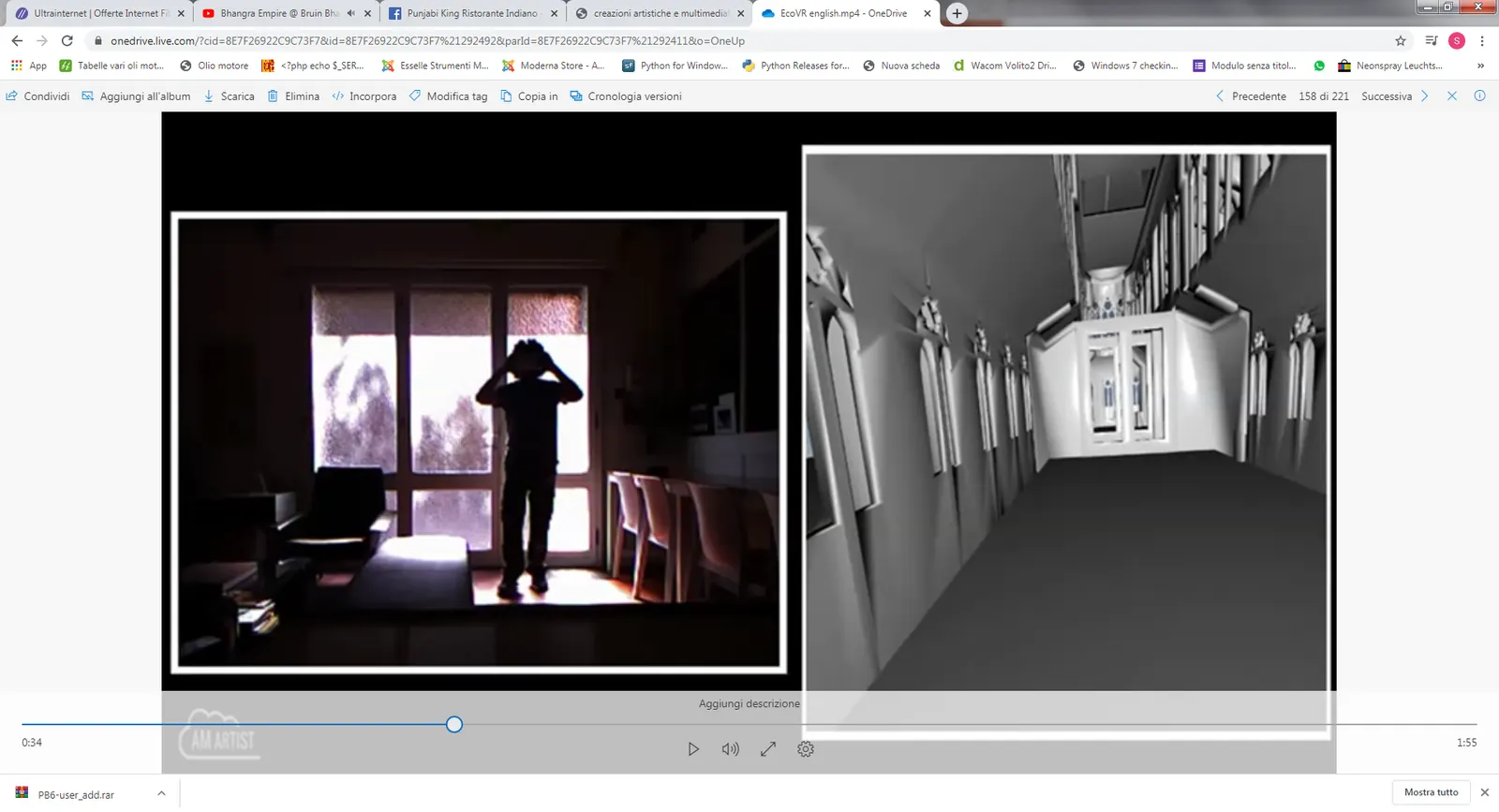
Task: Enter fullscreen video mode
Action: (x=768, y=749)
